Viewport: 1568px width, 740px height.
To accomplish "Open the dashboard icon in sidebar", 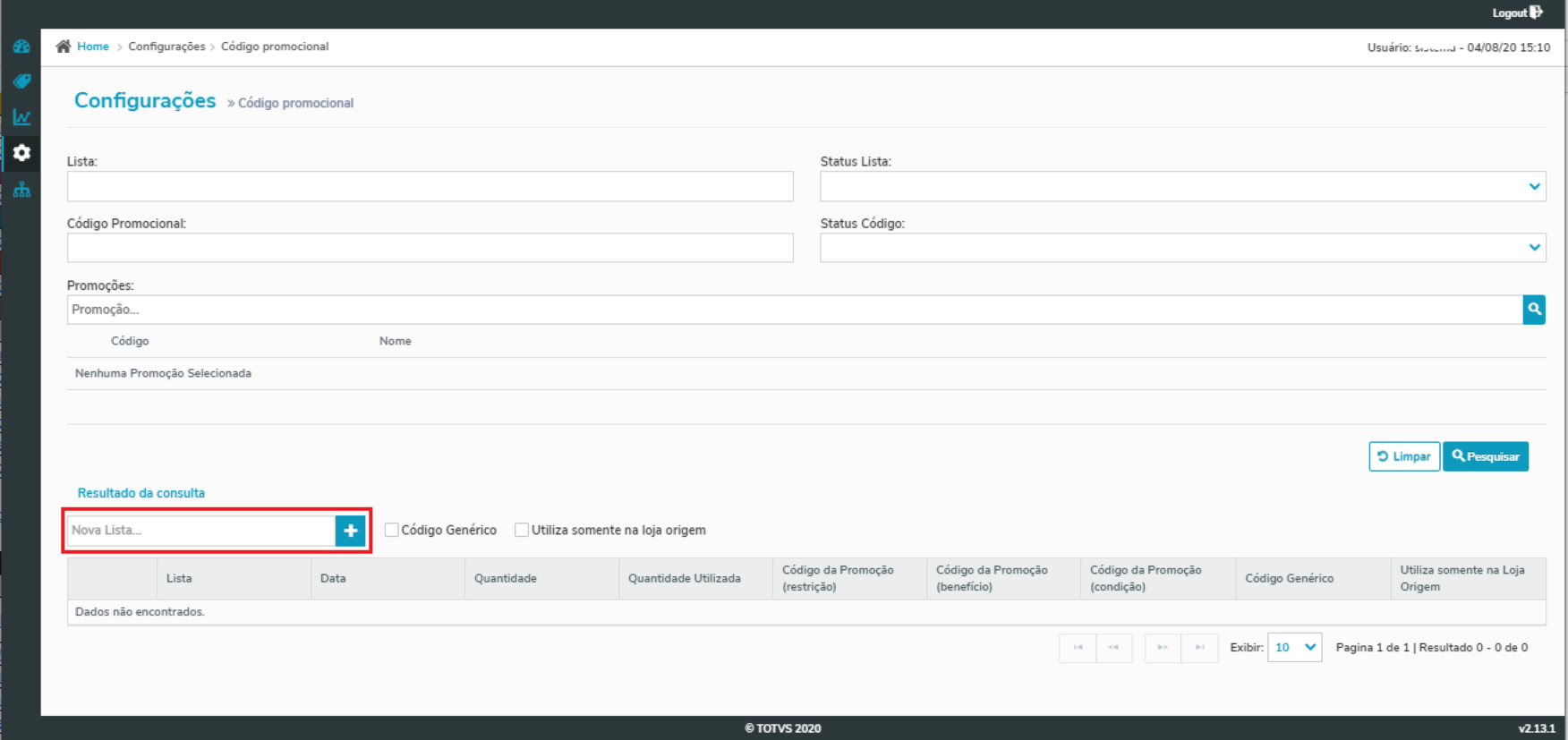I will click(x=21, y=47).
